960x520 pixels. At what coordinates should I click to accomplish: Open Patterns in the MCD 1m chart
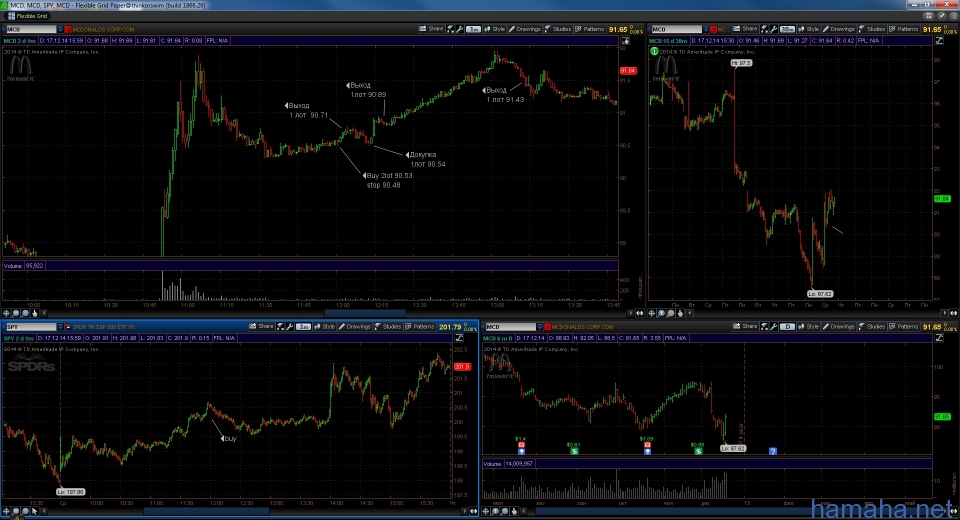(x=590, y=29)
